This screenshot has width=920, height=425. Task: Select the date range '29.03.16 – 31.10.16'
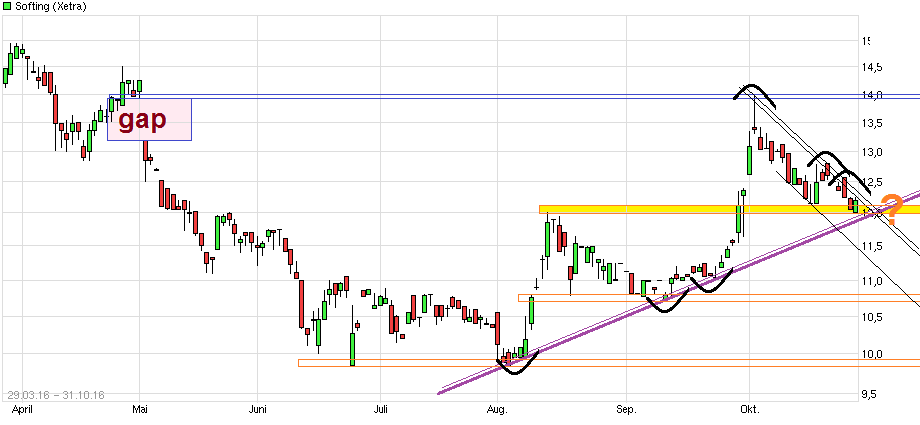(x=56, y=395)
